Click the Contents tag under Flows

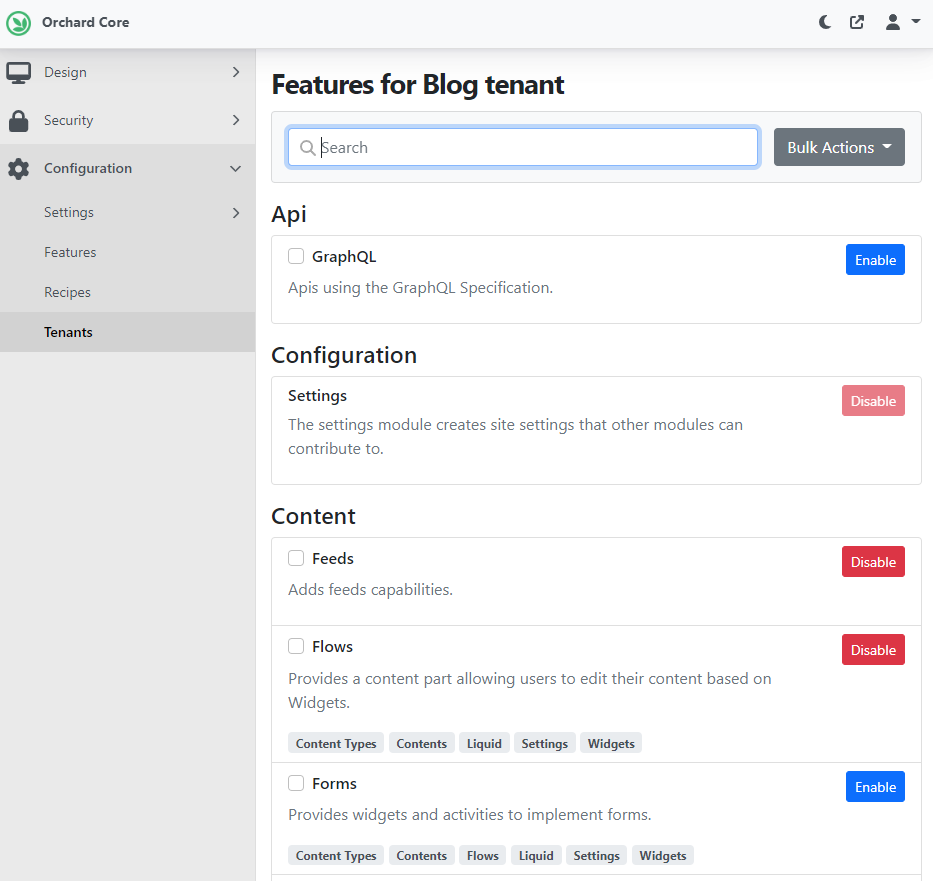click(421, 743)
